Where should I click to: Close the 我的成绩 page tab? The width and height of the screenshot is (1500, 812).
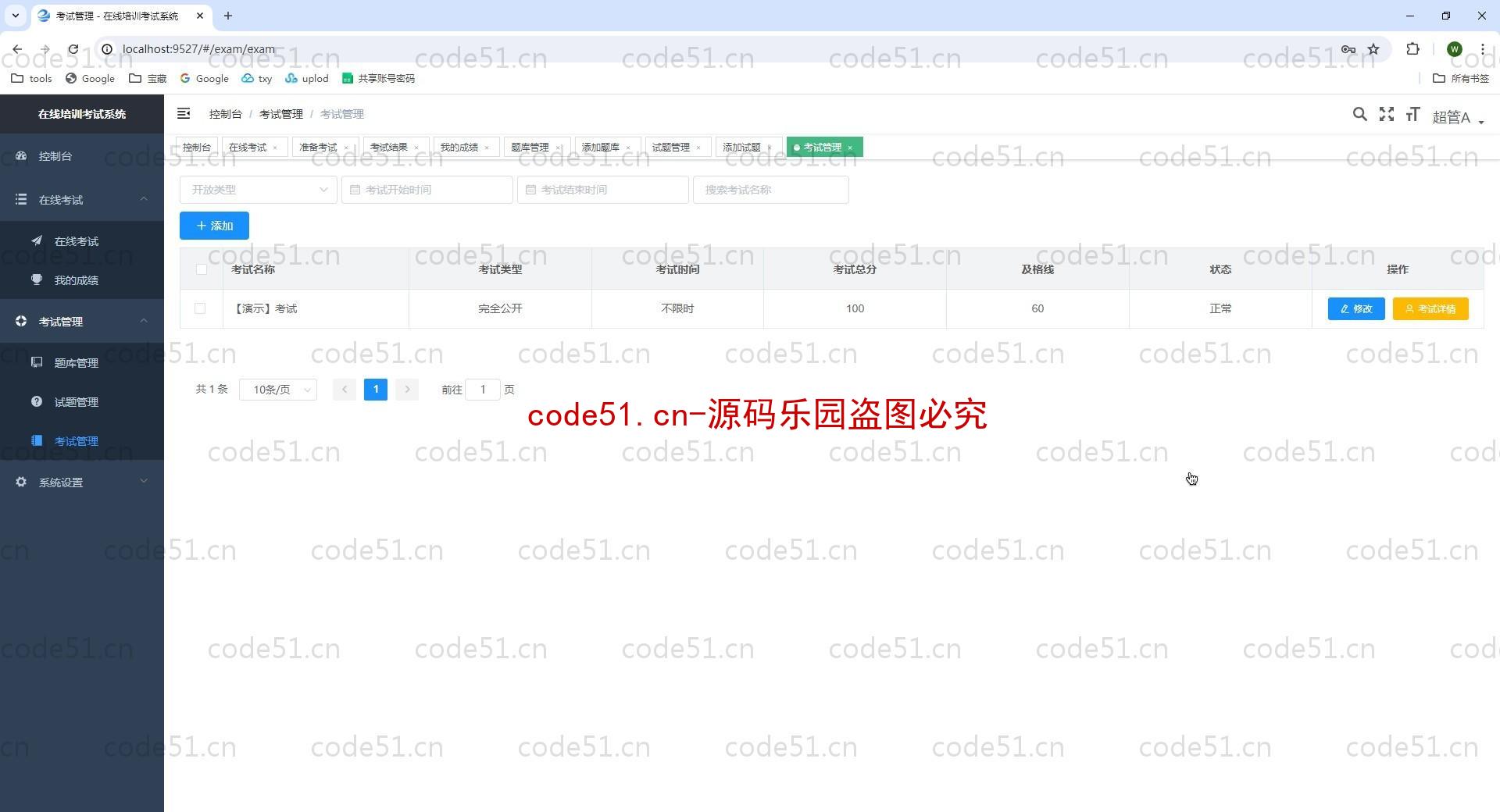click(x=487, y=148)
